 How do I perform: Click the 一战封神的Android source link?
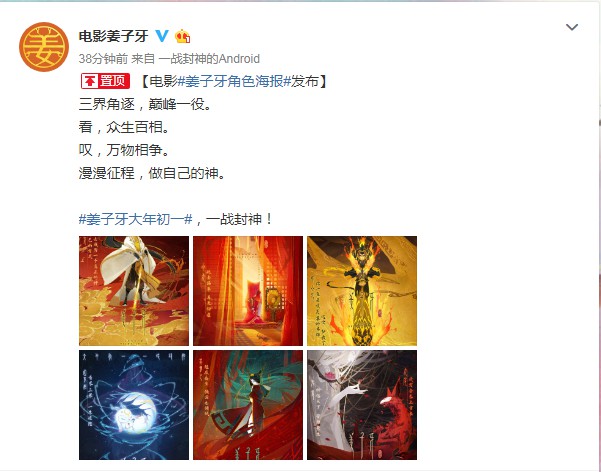209,59
